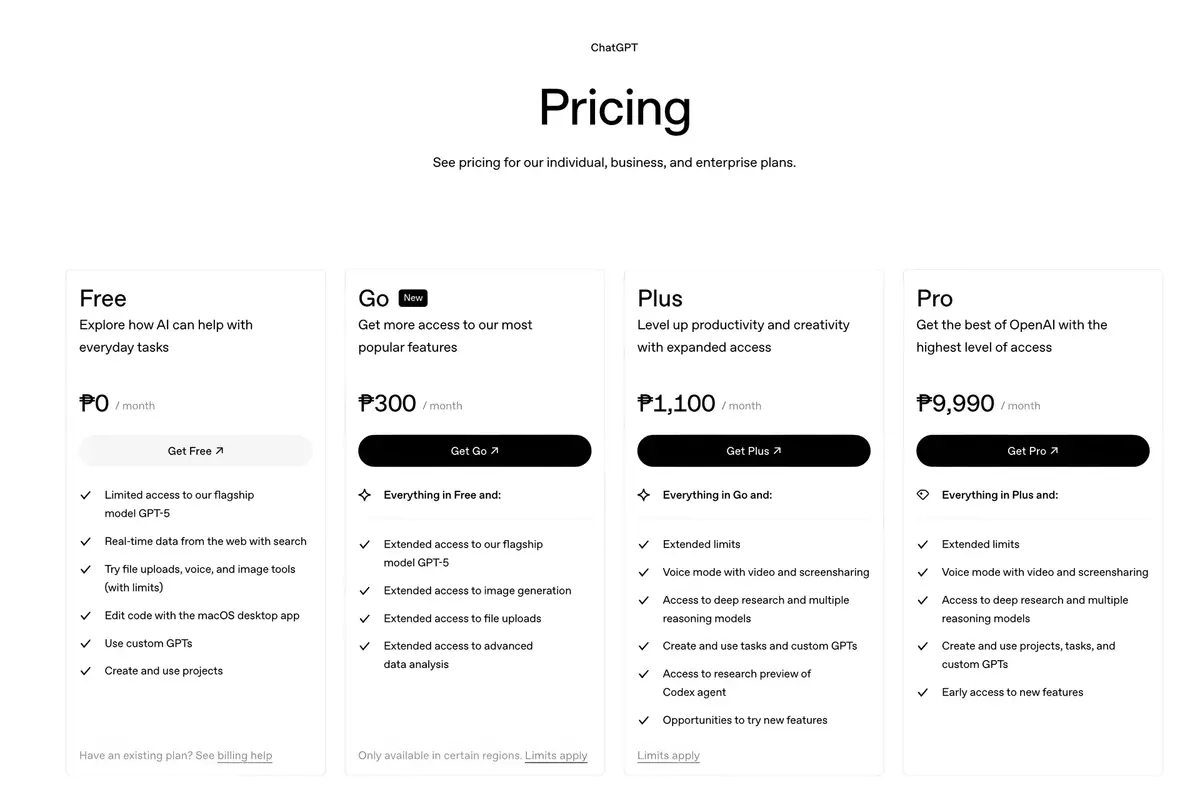The image size is (1200, 795).
Task: Click the diamond icon beside "Everything in Plus and:"
Action: coord(922,494)
